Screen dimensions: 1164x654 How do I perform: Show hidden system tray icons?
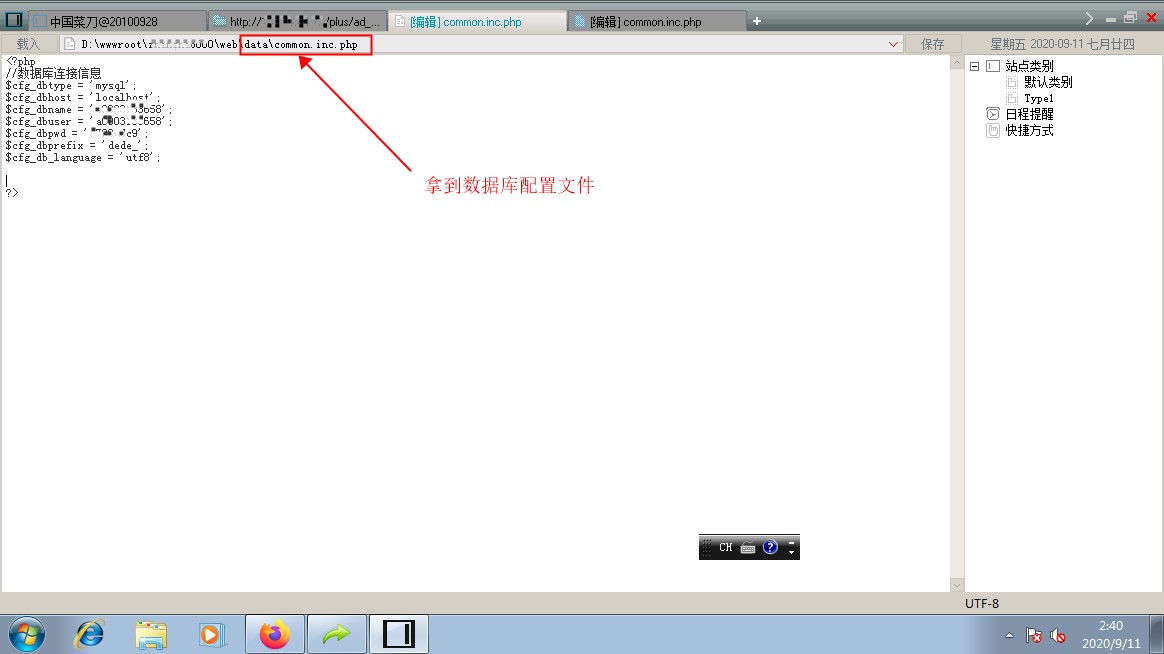tap(1009, 635)
